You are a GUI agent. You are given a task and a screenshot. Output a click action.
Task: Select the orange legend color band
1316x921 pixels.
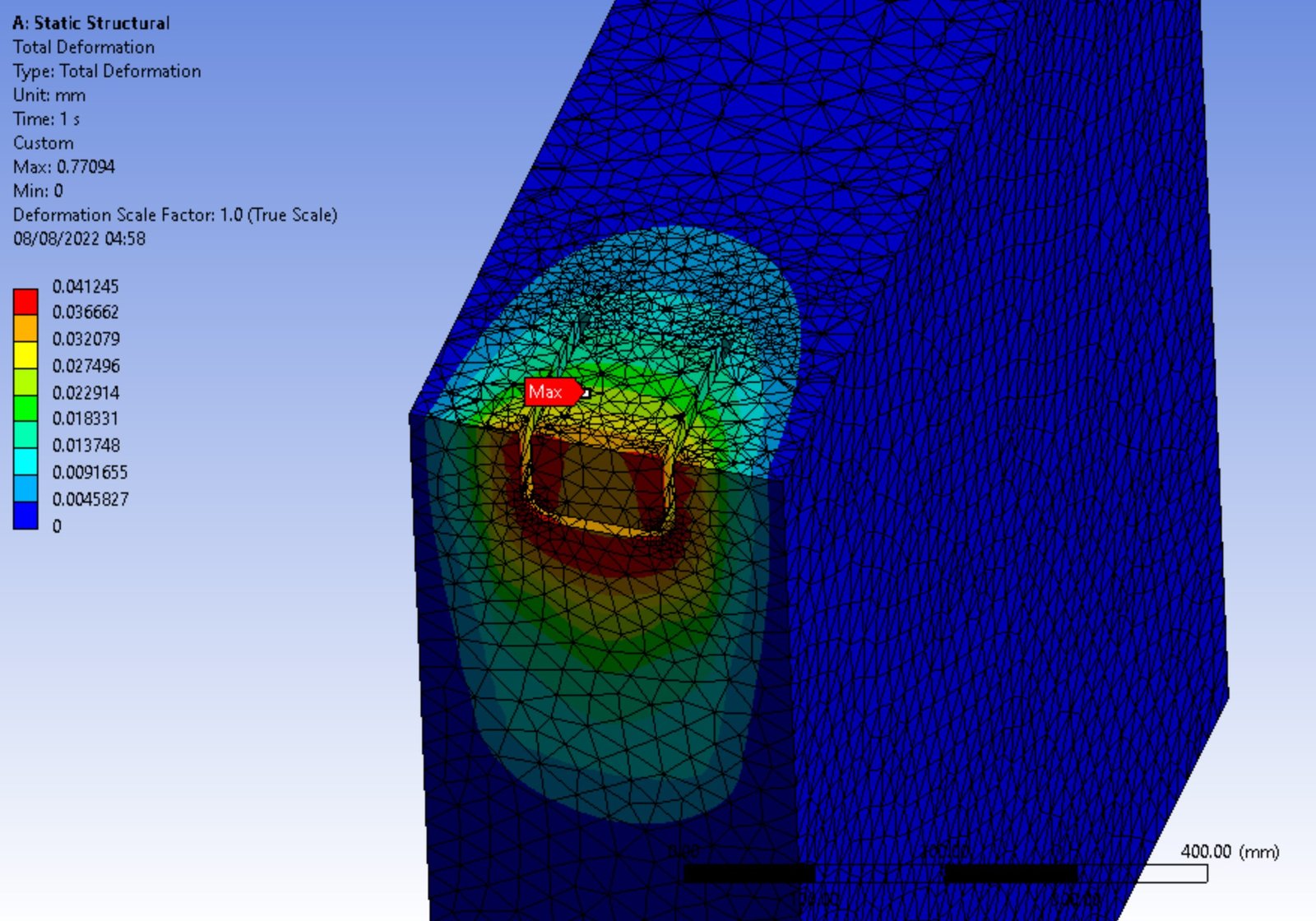point(25,328)
